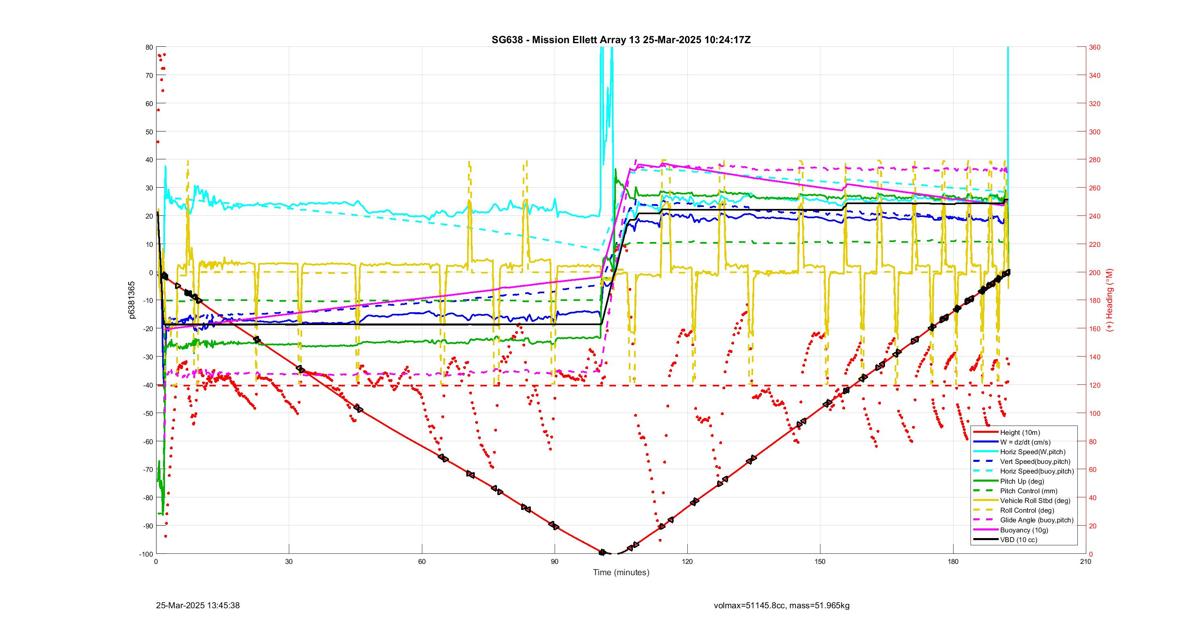Select the 'Vert Speed(buoy,pitch)' legend entry

[1024, 461]
